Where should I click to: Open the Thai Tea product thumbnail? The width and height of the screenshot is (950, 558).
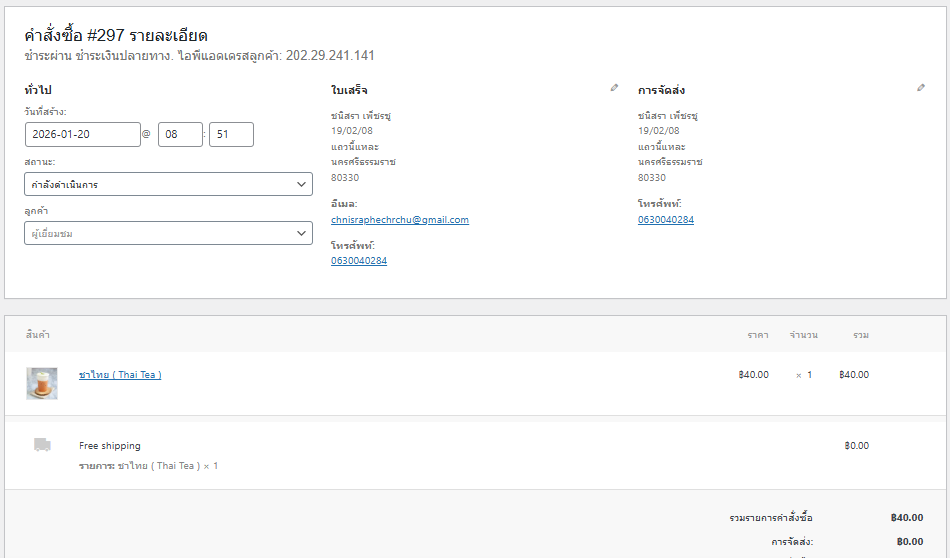click(x=42, y=383)
